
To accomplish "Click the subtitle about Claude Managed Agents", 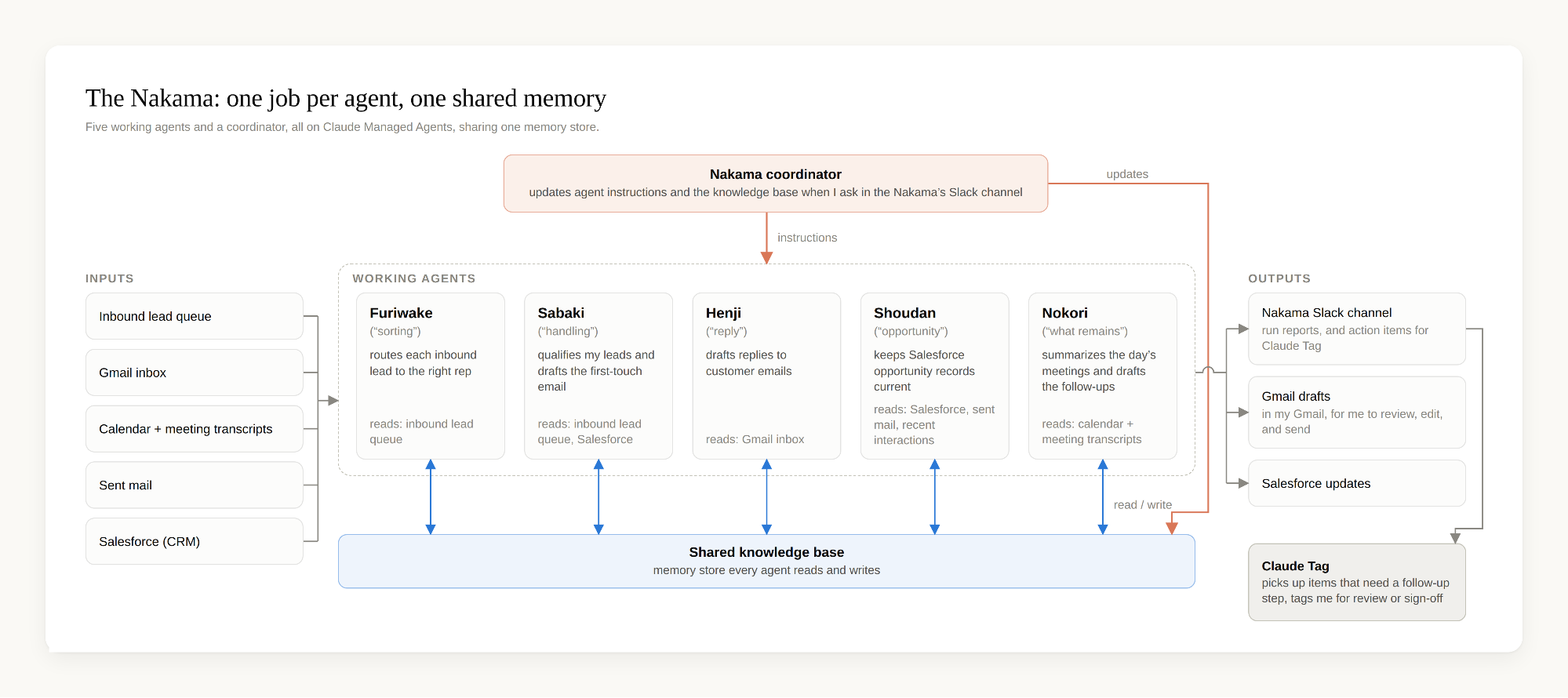I will [342, 127].
